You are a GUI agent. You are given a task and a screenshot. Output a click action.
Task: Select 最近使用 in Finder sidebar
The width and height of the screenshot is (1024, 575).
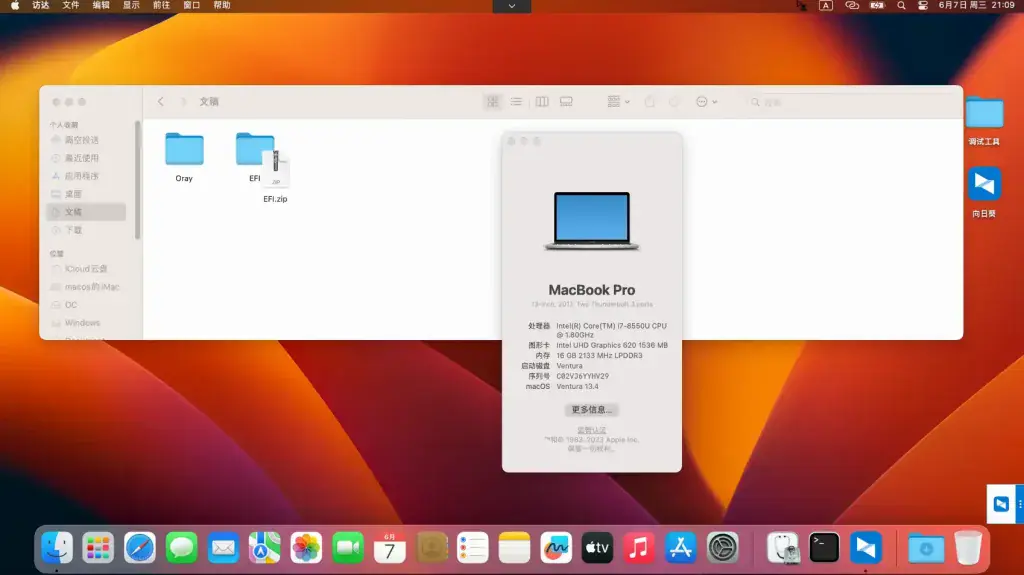pos(86,158)
